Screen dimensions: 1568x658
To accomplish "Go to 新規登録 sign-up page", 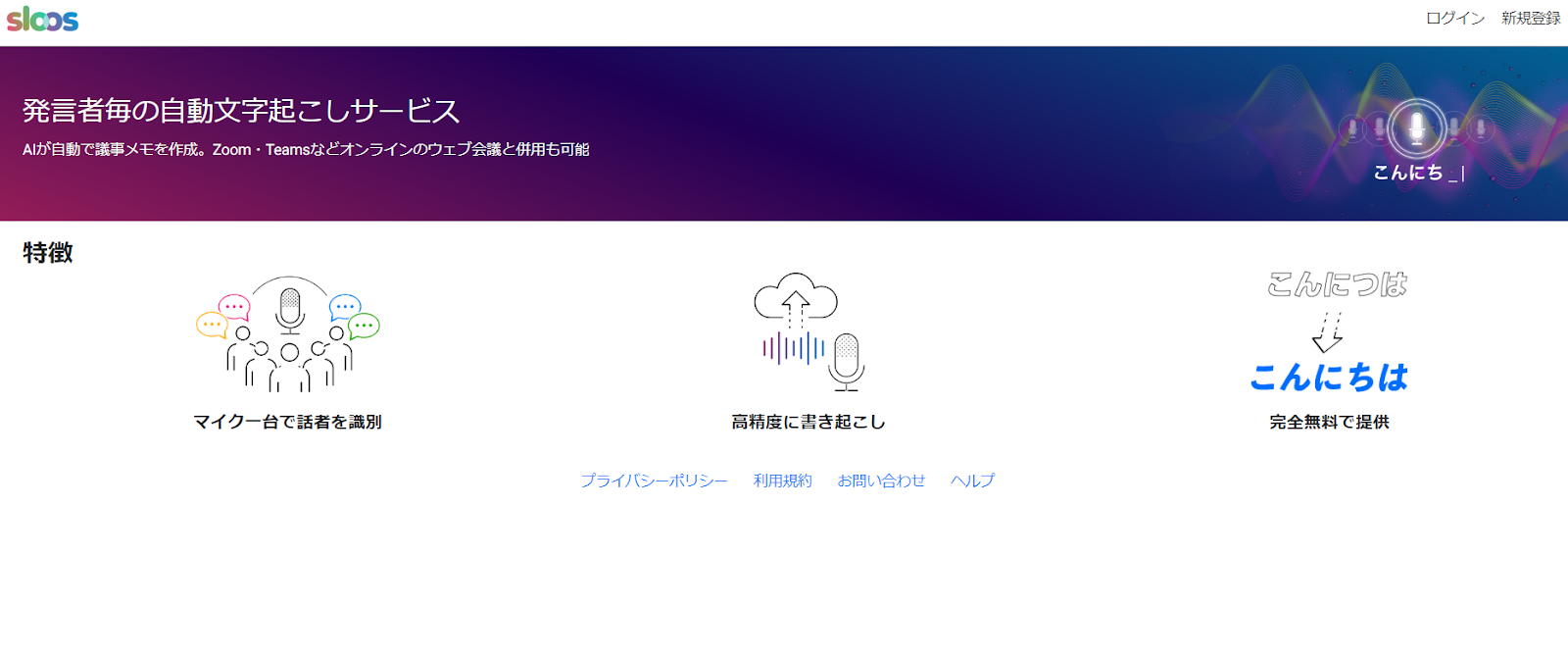I will coord(1531,19).
